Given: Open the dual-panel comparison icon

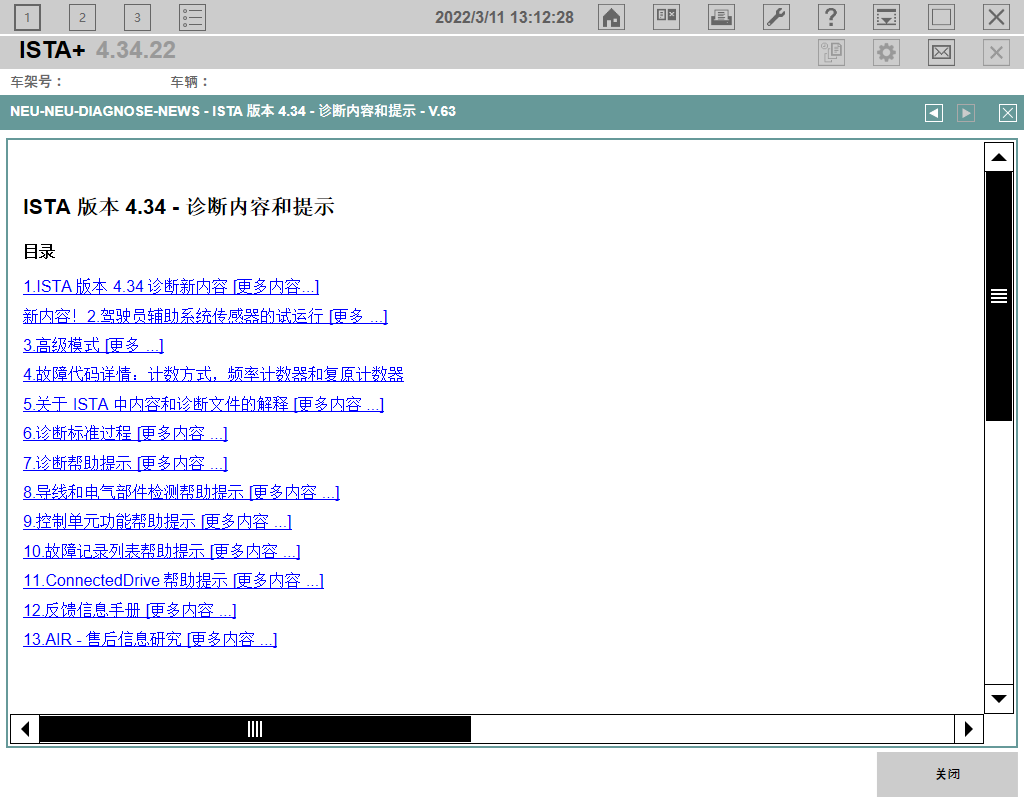Looking at the screenshot, I should [666, 18].
